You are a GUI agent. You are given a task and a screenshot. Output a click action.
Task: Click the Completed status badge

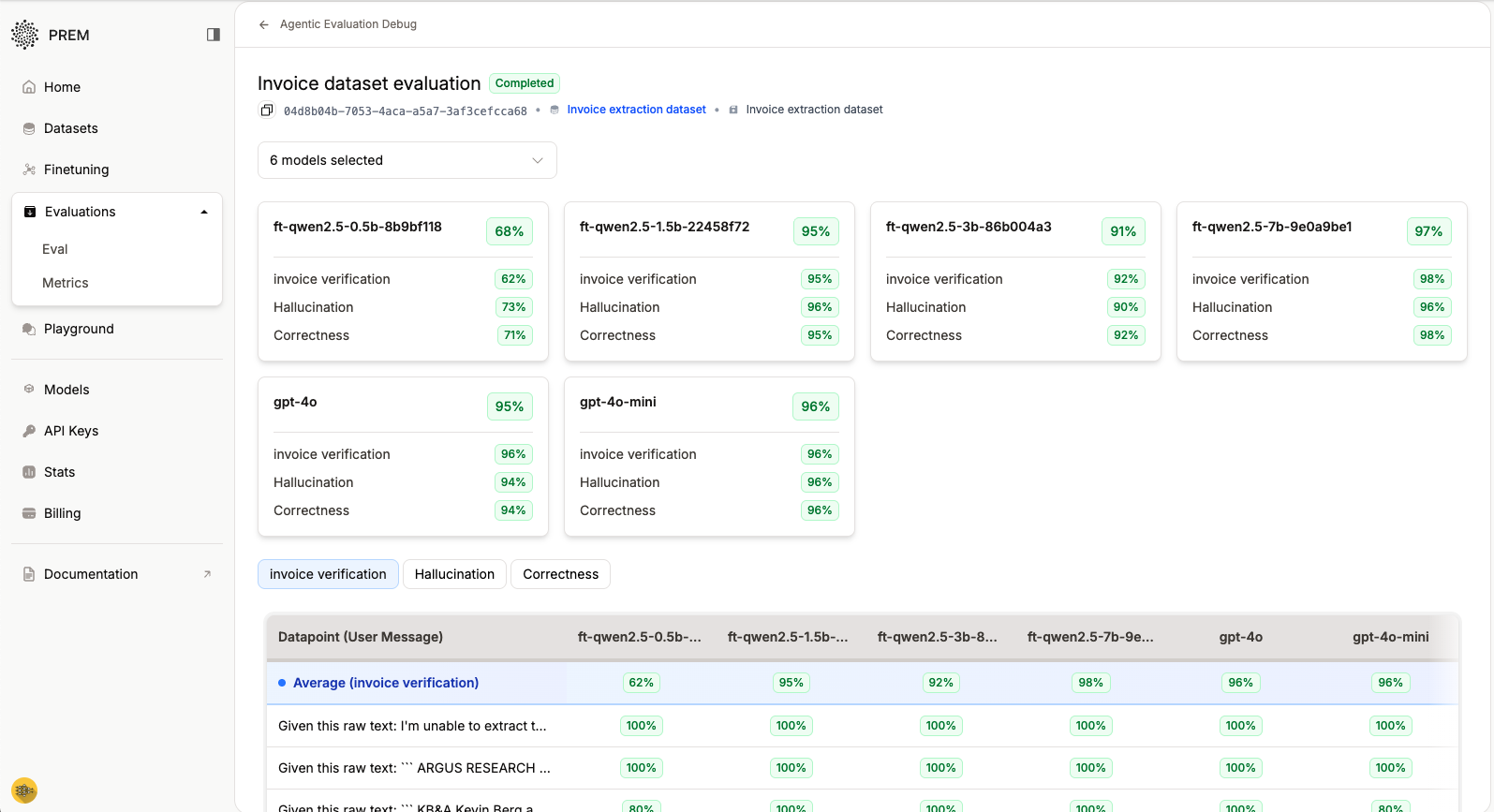tap(525, 83)
